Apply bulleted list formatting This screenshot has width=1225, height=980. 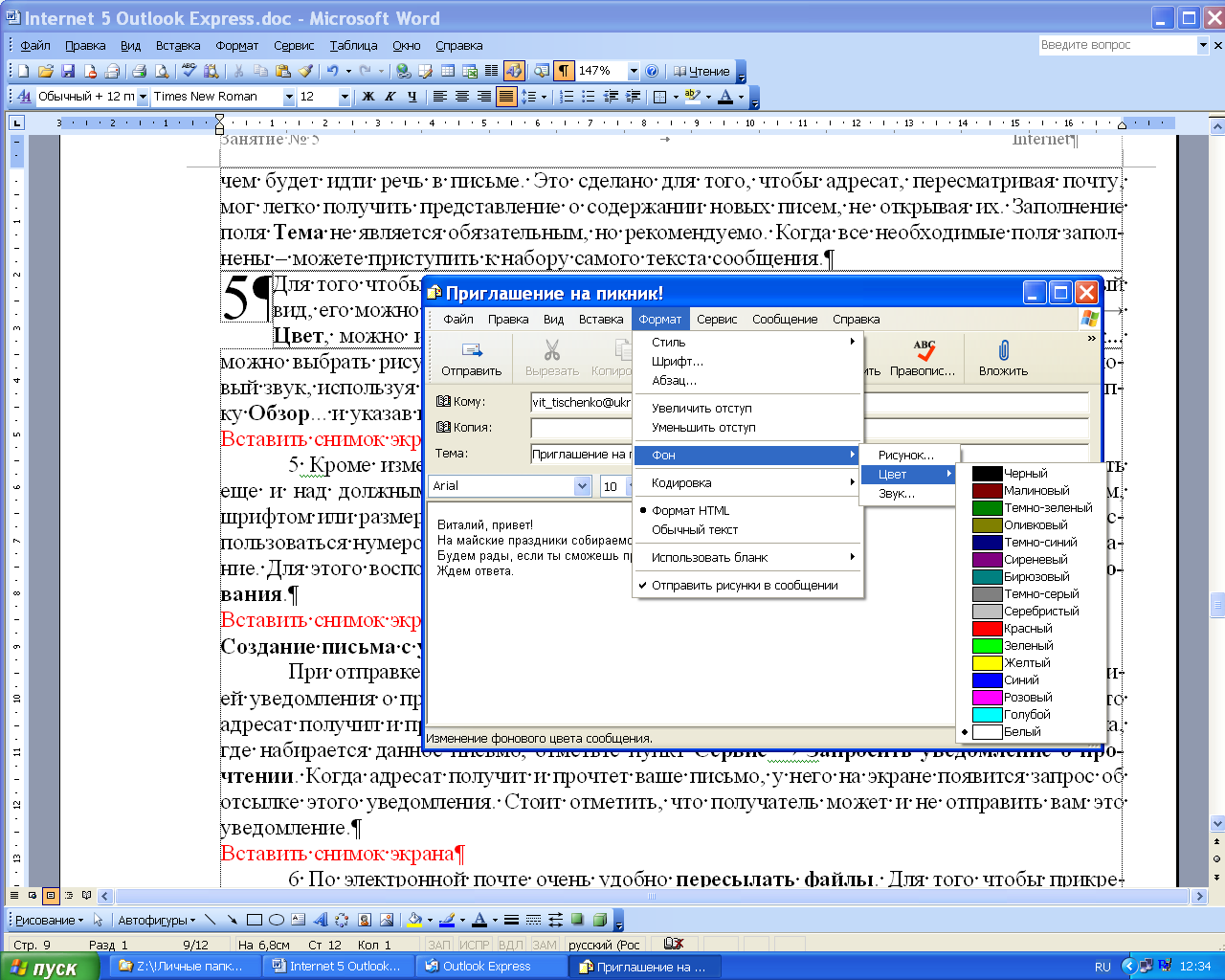pos(589,97)
